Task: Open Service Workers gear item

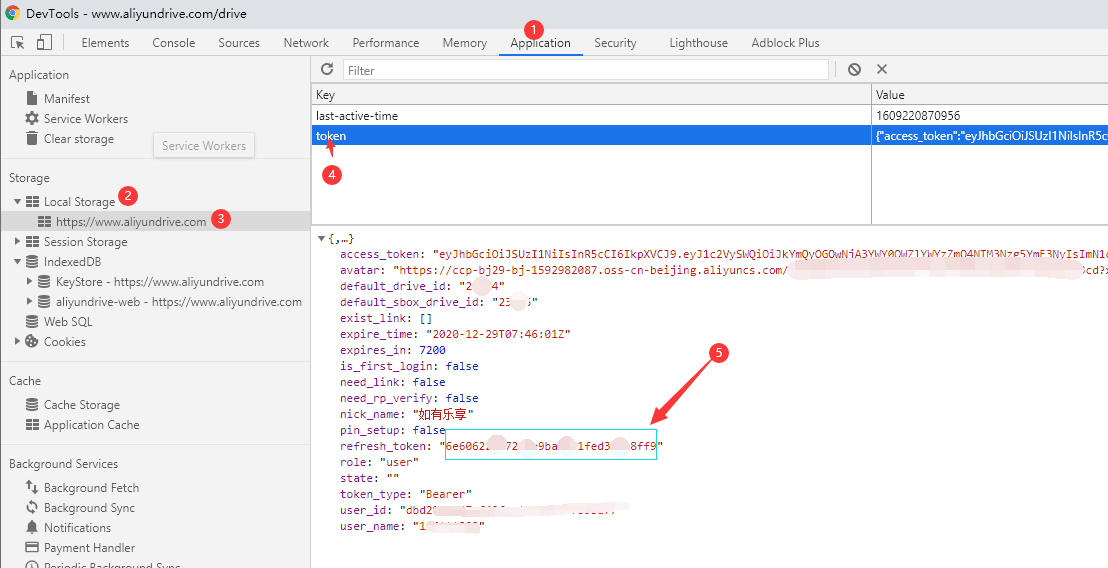Action: coord(85,119)
